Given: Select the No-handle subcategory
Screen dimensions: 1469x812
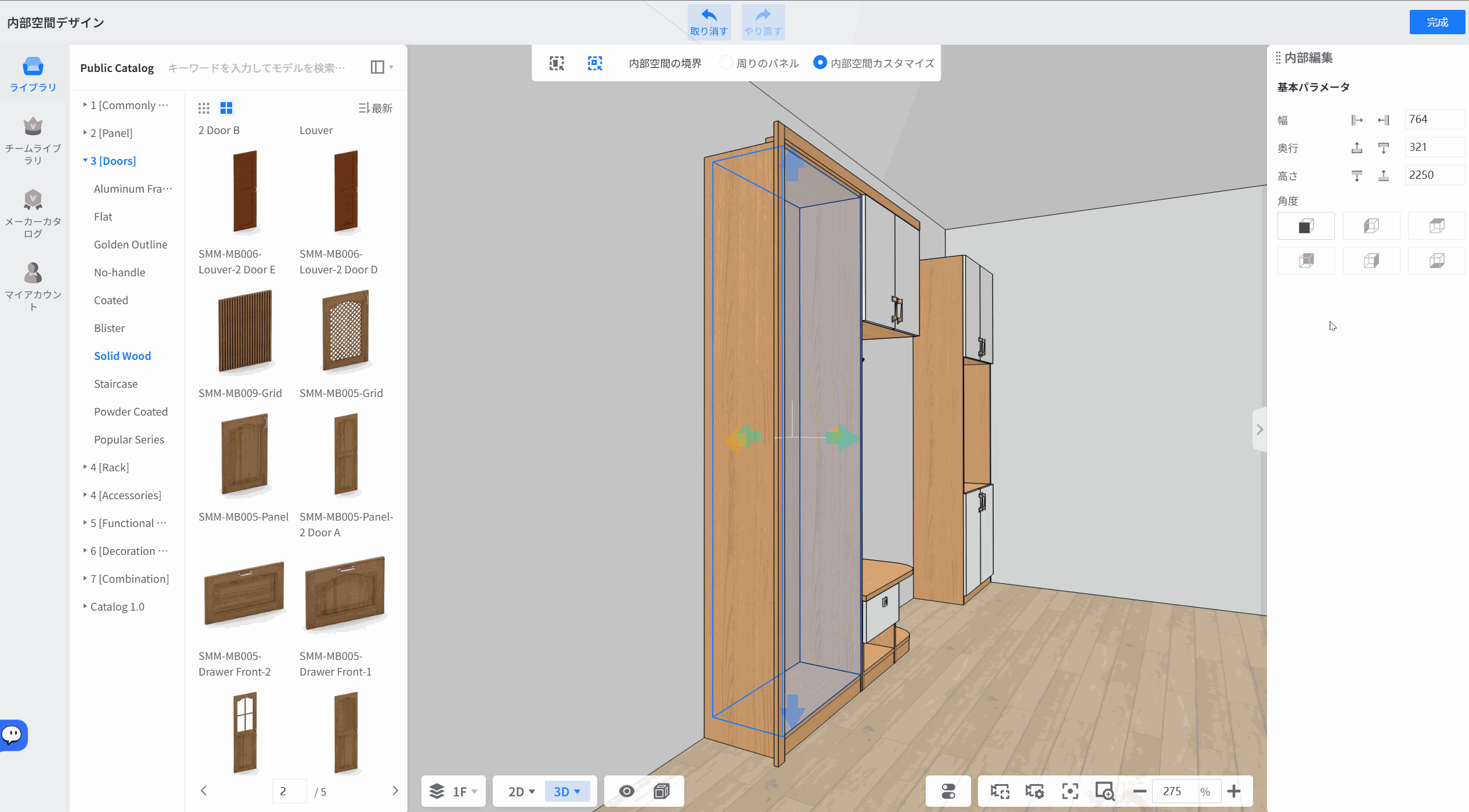Looking at the screenshot, I should [x=120, y=272].
